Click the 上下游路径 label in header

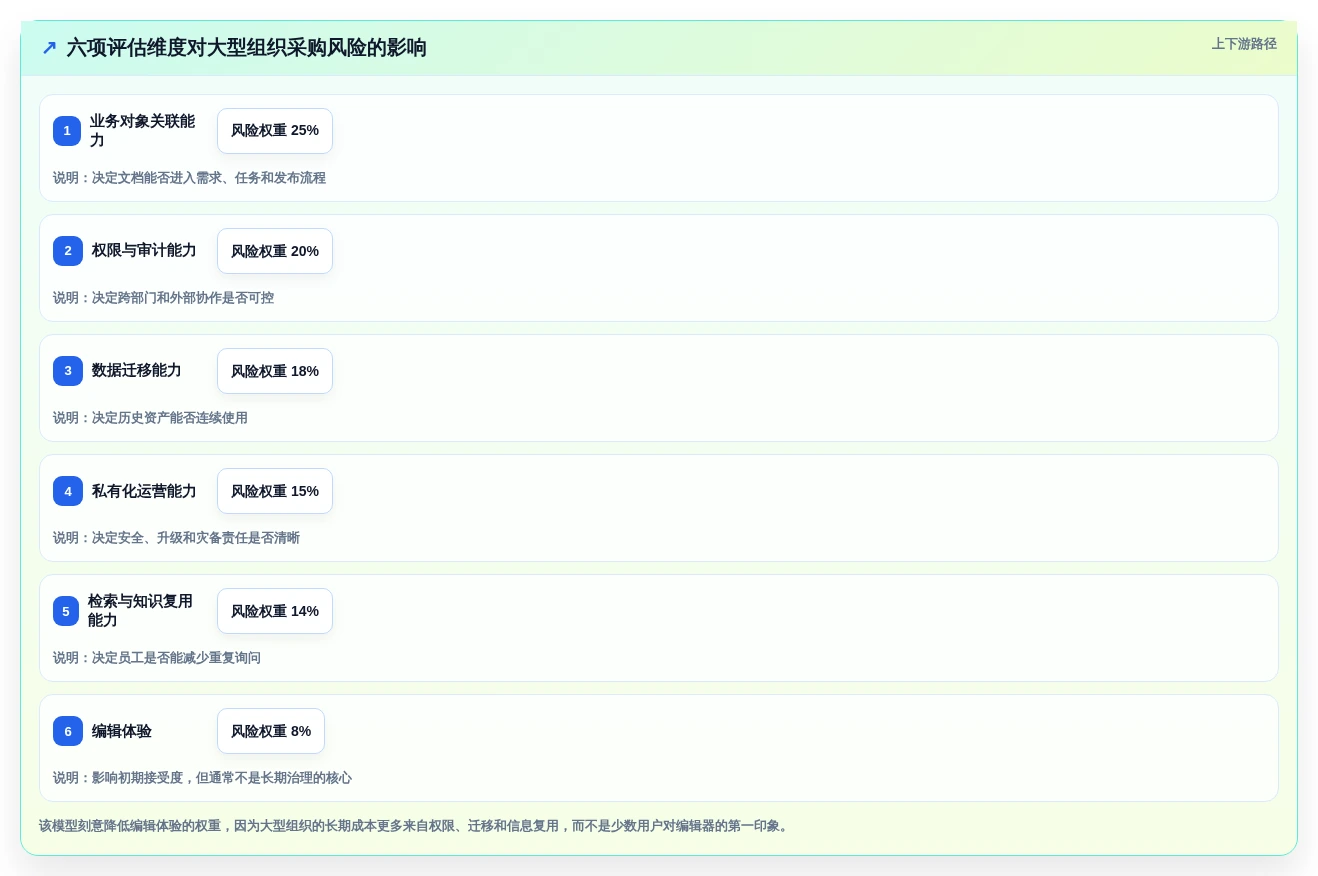pos(1244,44)
